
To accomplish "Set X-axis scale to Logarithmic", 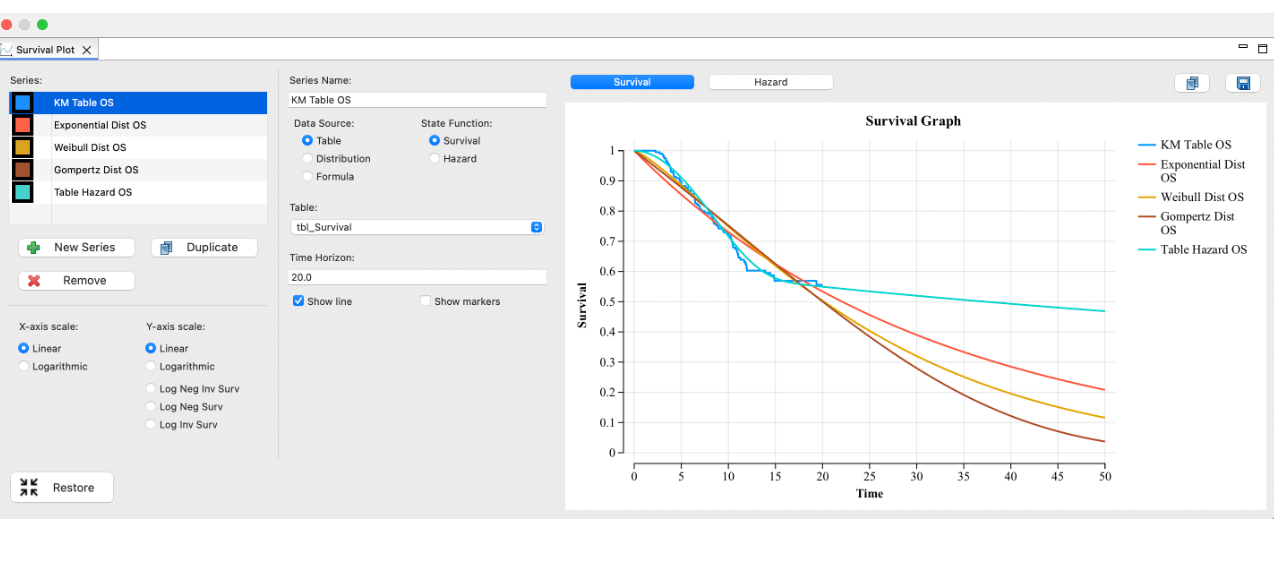I will point(24,367).
